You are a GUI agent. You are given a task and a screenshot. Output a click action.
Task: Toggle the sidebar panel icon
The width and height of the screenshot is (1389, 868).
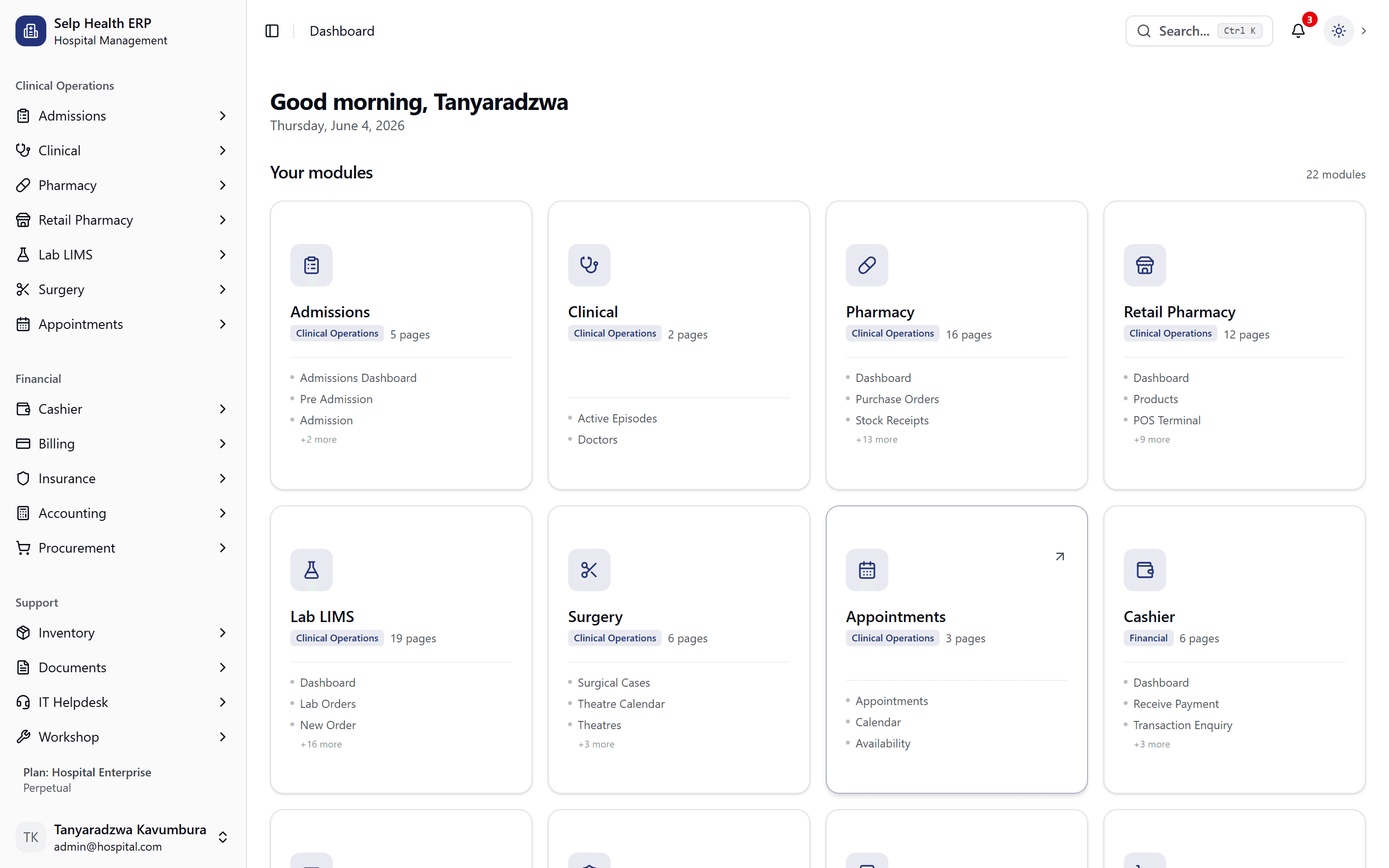[x=272, y=31]
